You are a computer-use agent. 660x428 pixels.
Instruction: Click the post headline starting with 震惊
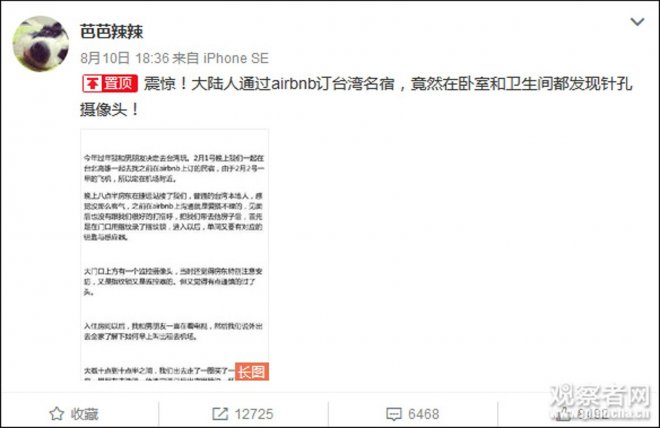tap(387, 84)
